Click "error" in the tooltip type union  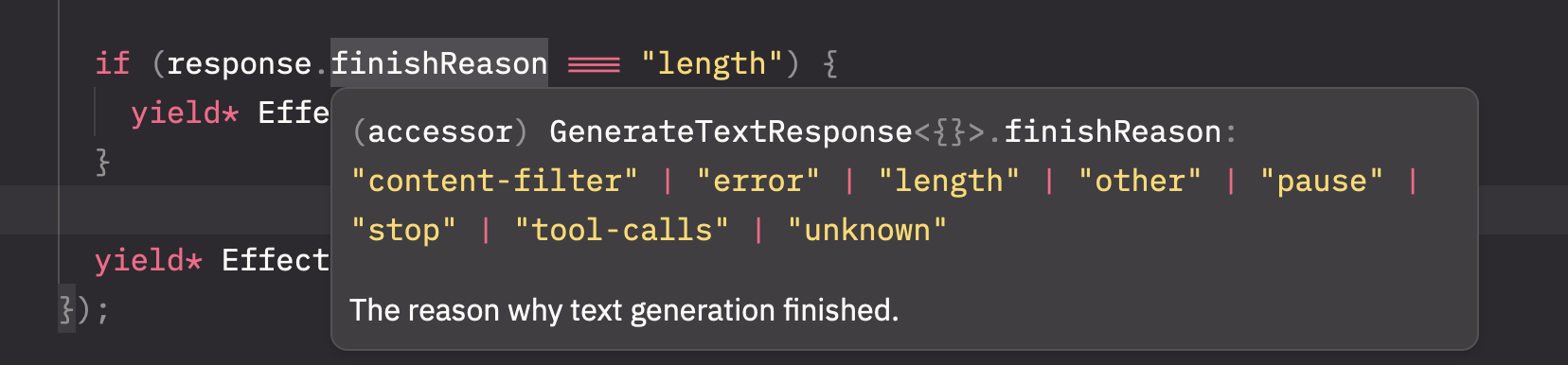click(757, 181)
